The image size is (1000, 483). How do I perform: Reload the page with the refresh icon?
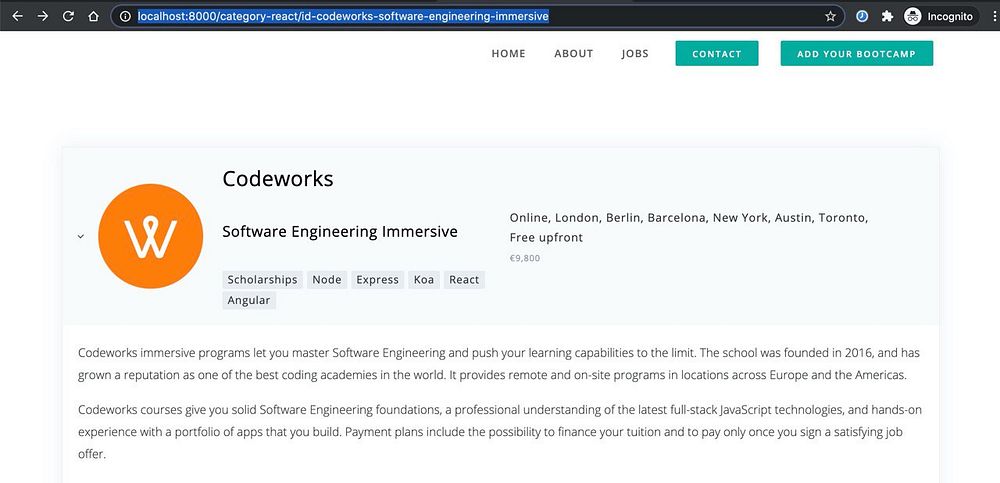(x=68, y=17)
